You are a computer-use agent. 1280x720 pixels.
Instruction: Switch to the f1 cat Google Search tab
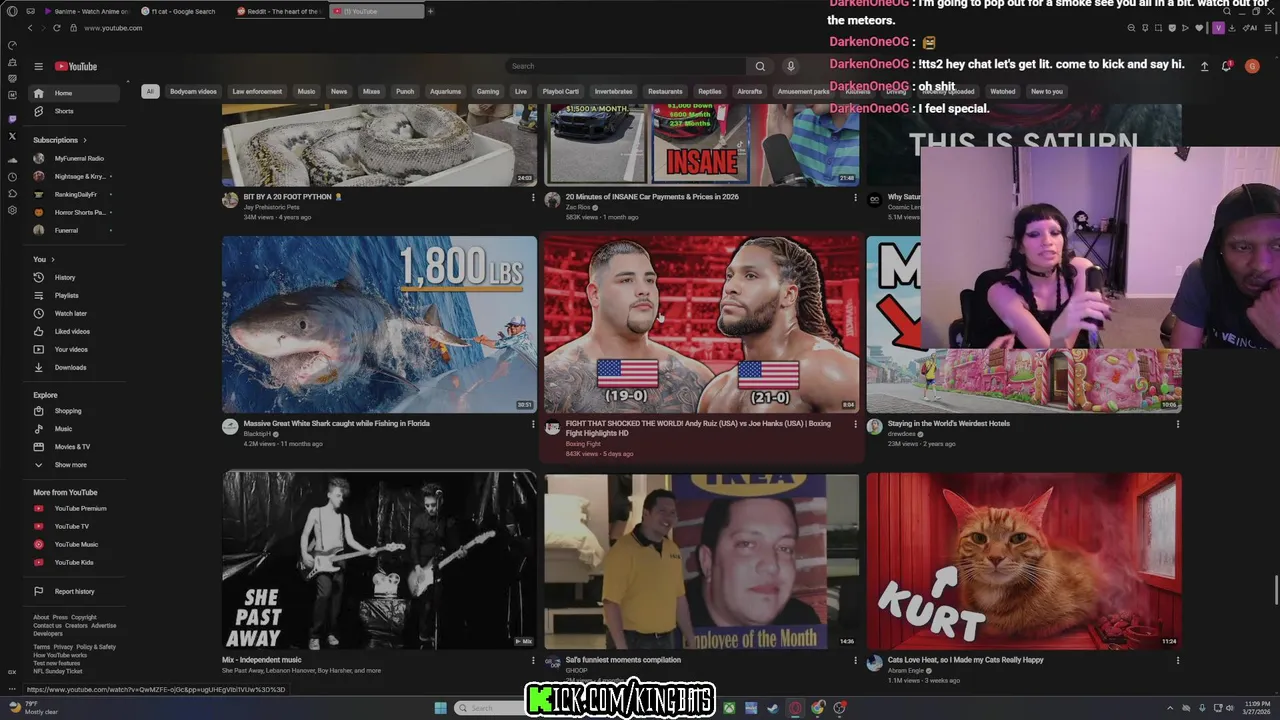(183, 11)
